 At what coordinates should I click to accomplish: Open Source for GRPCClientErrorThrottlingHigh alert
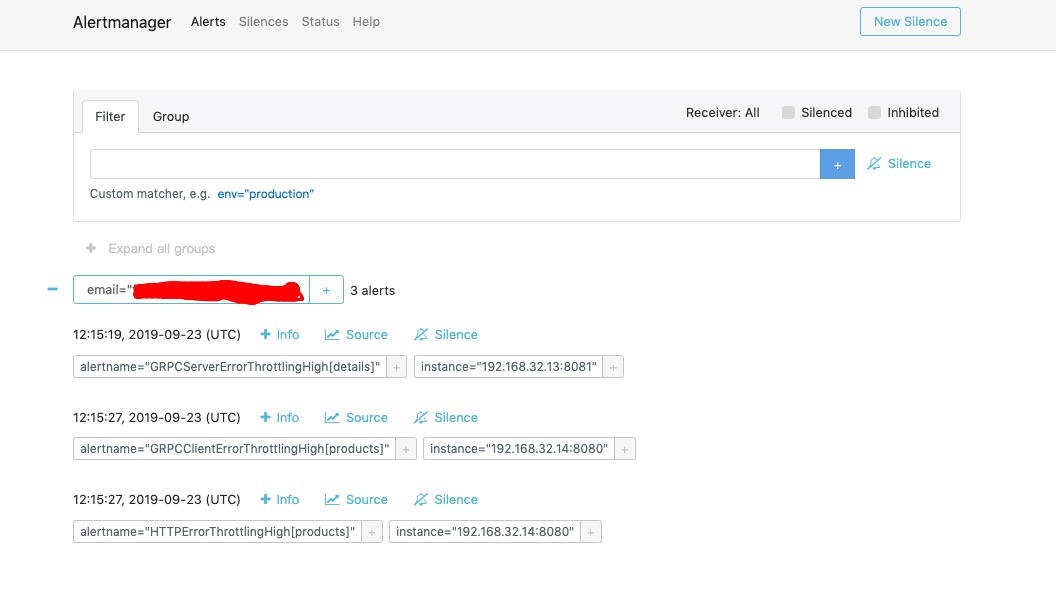(x=356, y=417)
